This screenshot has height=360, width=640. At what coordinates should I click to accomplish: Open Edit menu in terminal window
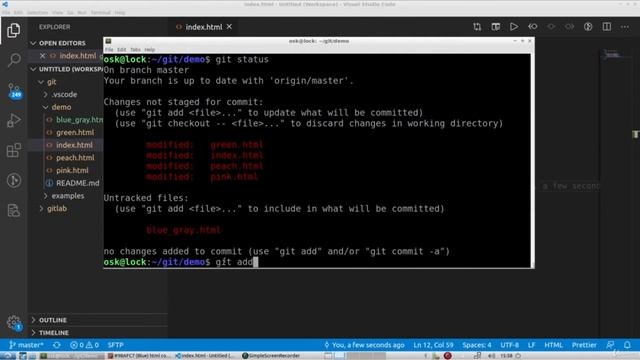pyautogui.click(x=122, y=49)
